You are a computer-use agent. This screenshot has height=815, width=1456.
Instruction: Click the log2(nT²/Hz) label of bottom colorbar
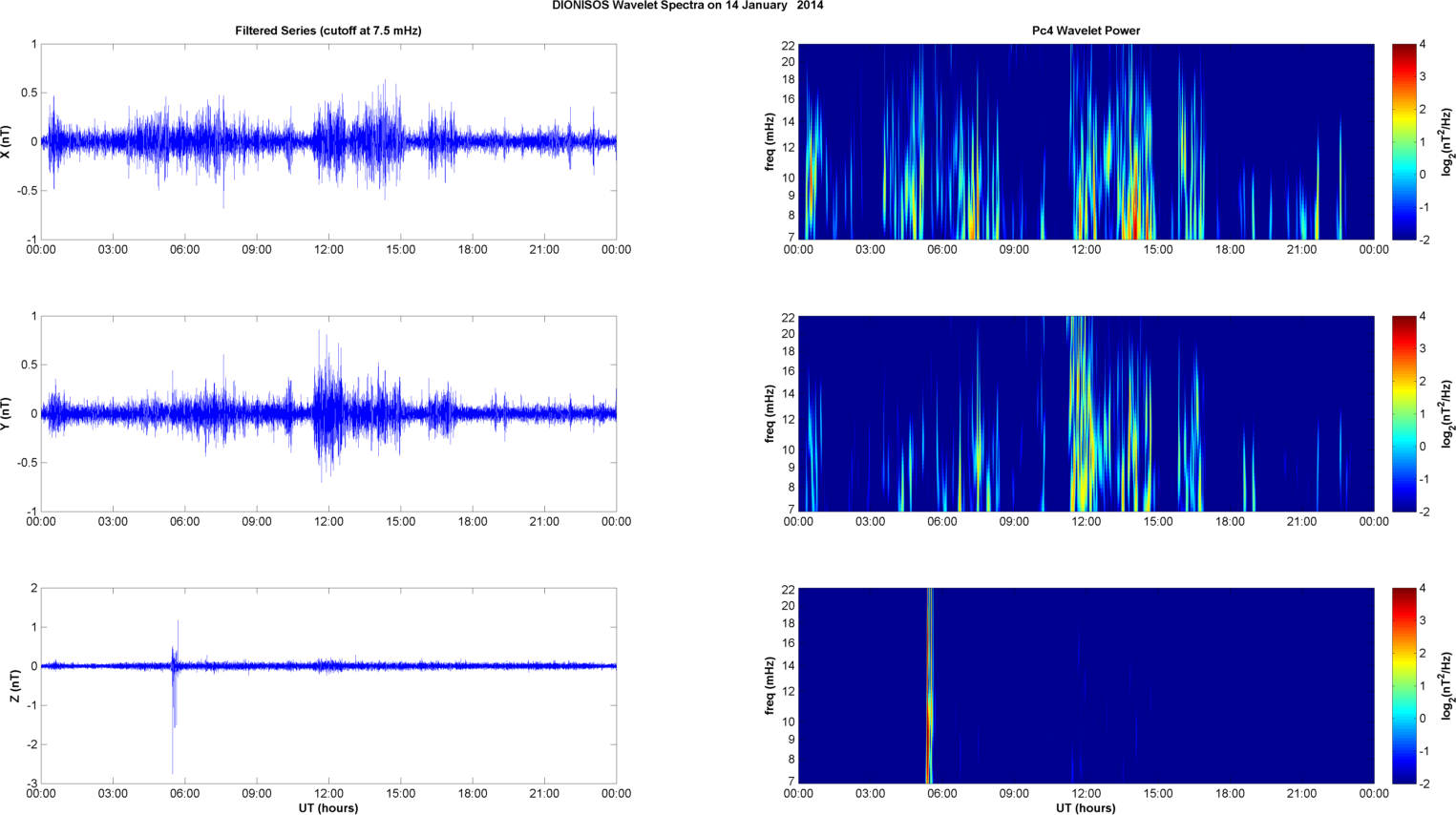pyautogui.click(x=1447, y=685)
